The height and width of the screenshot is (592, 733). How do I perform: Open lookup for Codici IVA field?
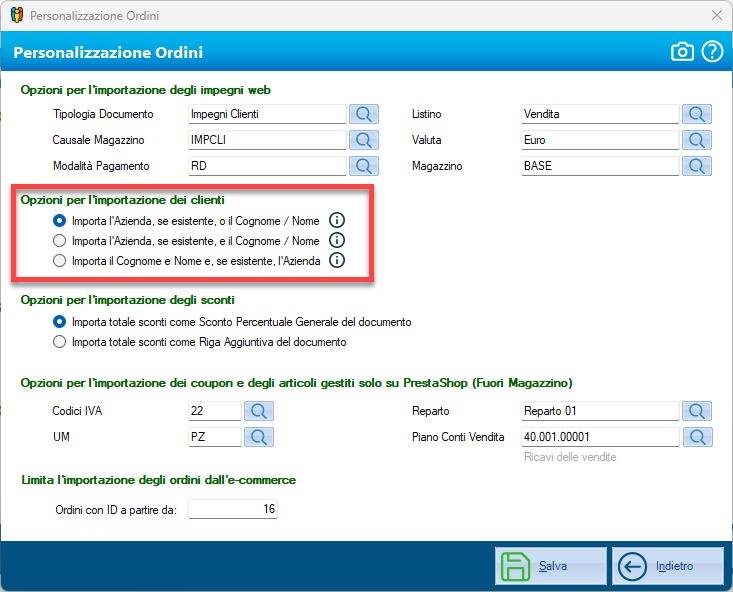(259, 411)
